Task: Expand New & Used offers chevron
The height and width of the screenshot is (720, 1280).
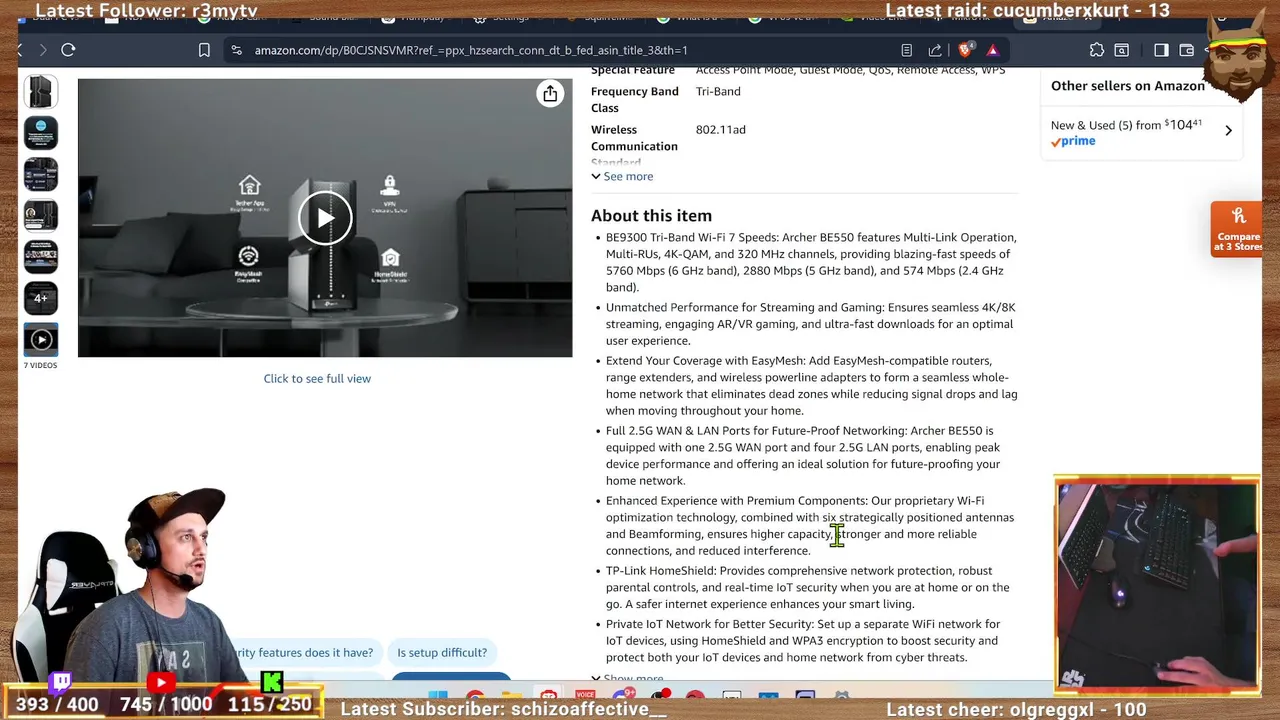Action: 1228,131
